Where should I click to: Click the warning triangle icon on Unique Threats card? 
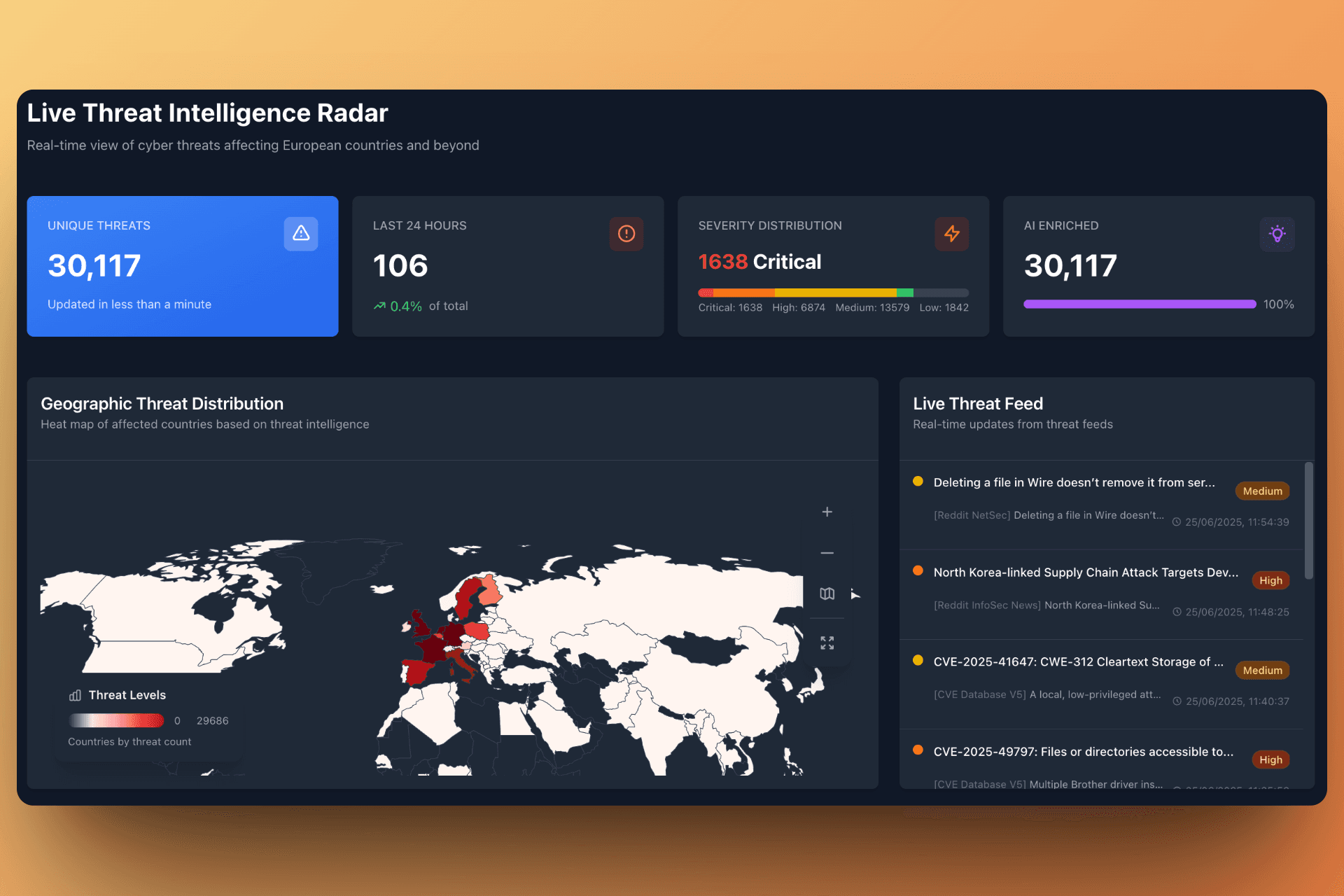pyautogui.click(x=300, y=233)
